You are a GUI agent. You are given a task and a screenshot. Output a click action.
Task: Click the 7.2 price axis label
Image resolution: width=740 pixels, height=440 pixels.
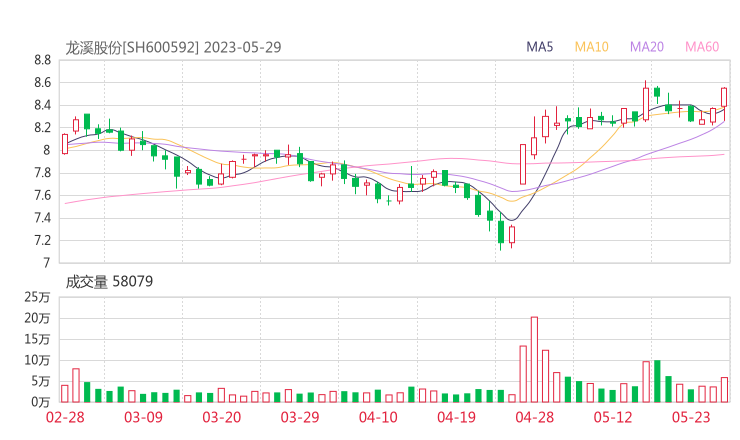pos(42,240)
